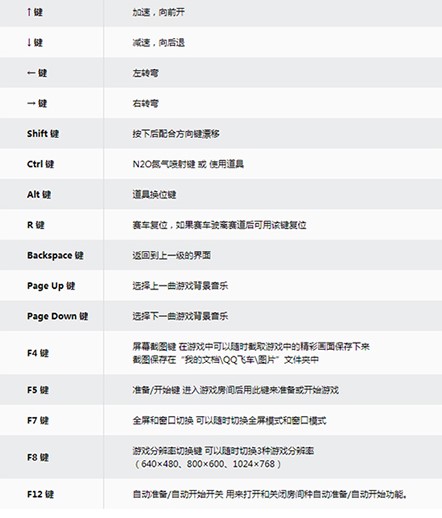Click the '加速，向前开' description
This screenshot has width=442, height=518.
[158, 12]
